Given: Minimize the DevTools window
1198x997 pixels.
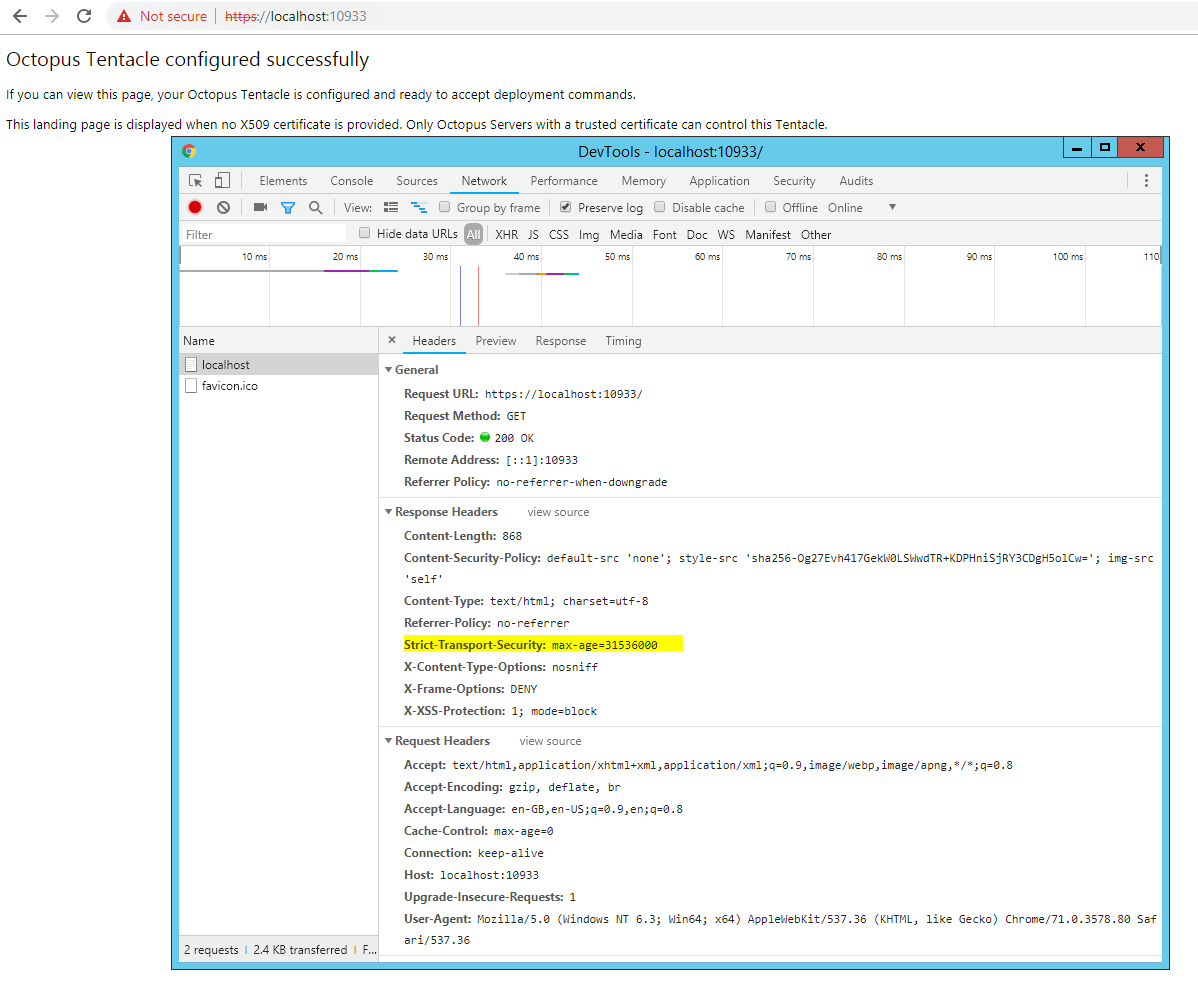Looking at the screenshot, I should pos(1077,147).
